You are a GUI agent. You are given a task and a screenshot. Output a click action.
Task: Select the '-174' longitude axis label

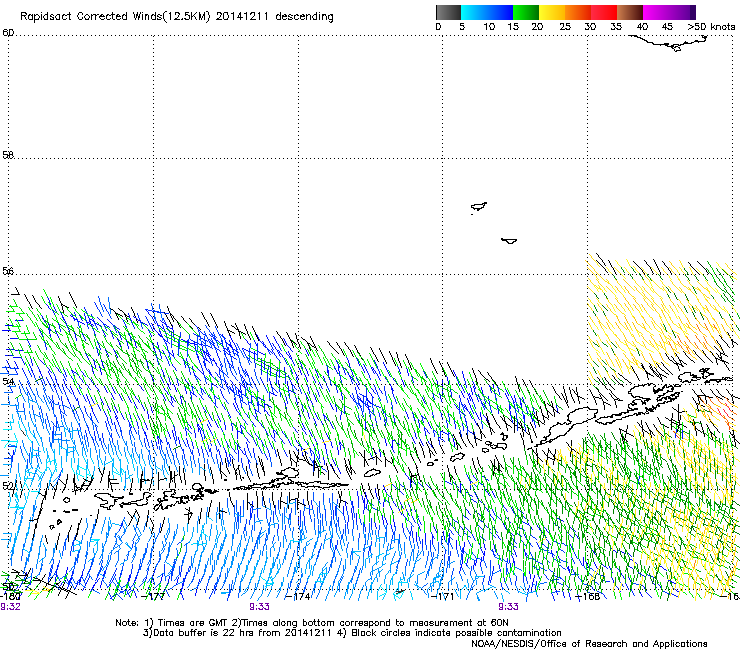(x=298, y=597)
